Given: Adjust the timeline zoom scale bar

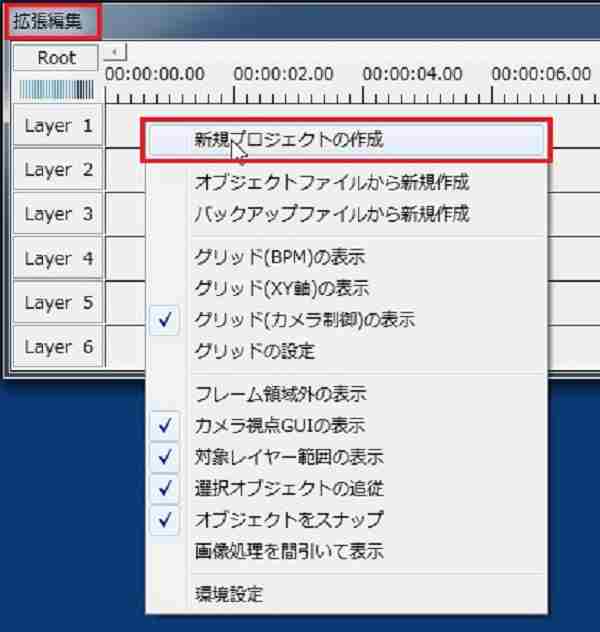Looking at the screenshot, I should pyautogui.click(x=56, y=89).
